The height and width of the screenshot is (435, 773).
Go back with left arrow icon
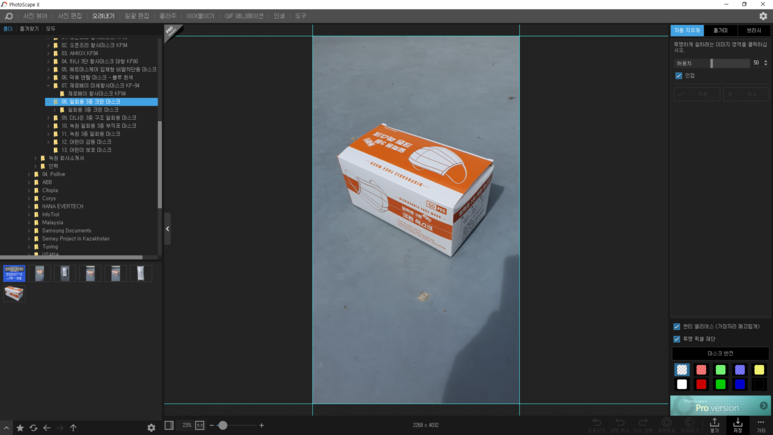(47, 428)
